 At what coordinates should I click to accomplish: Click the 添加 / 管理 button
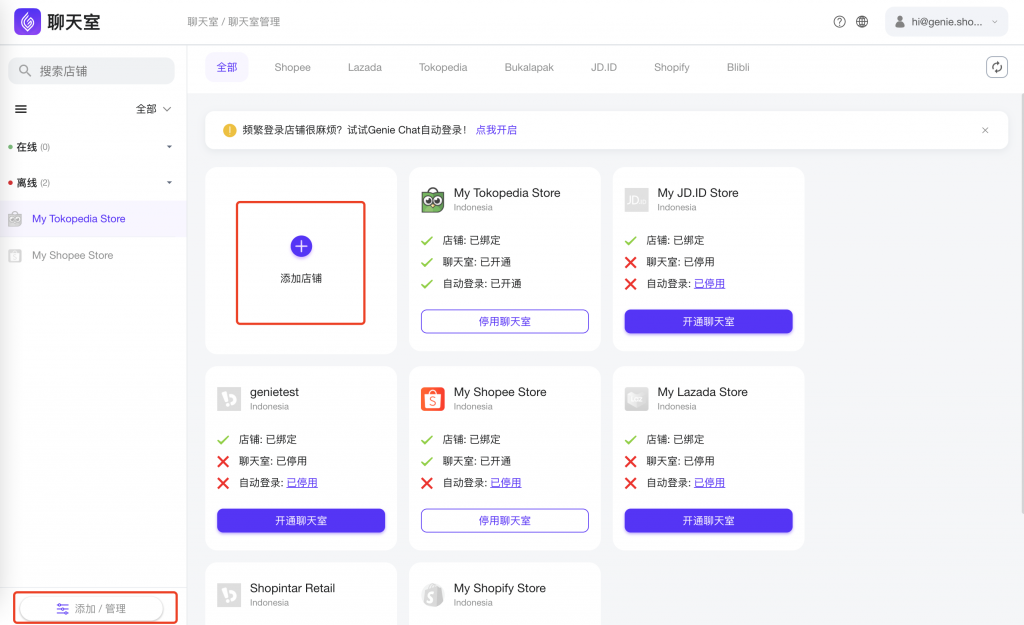coord(91,609)
